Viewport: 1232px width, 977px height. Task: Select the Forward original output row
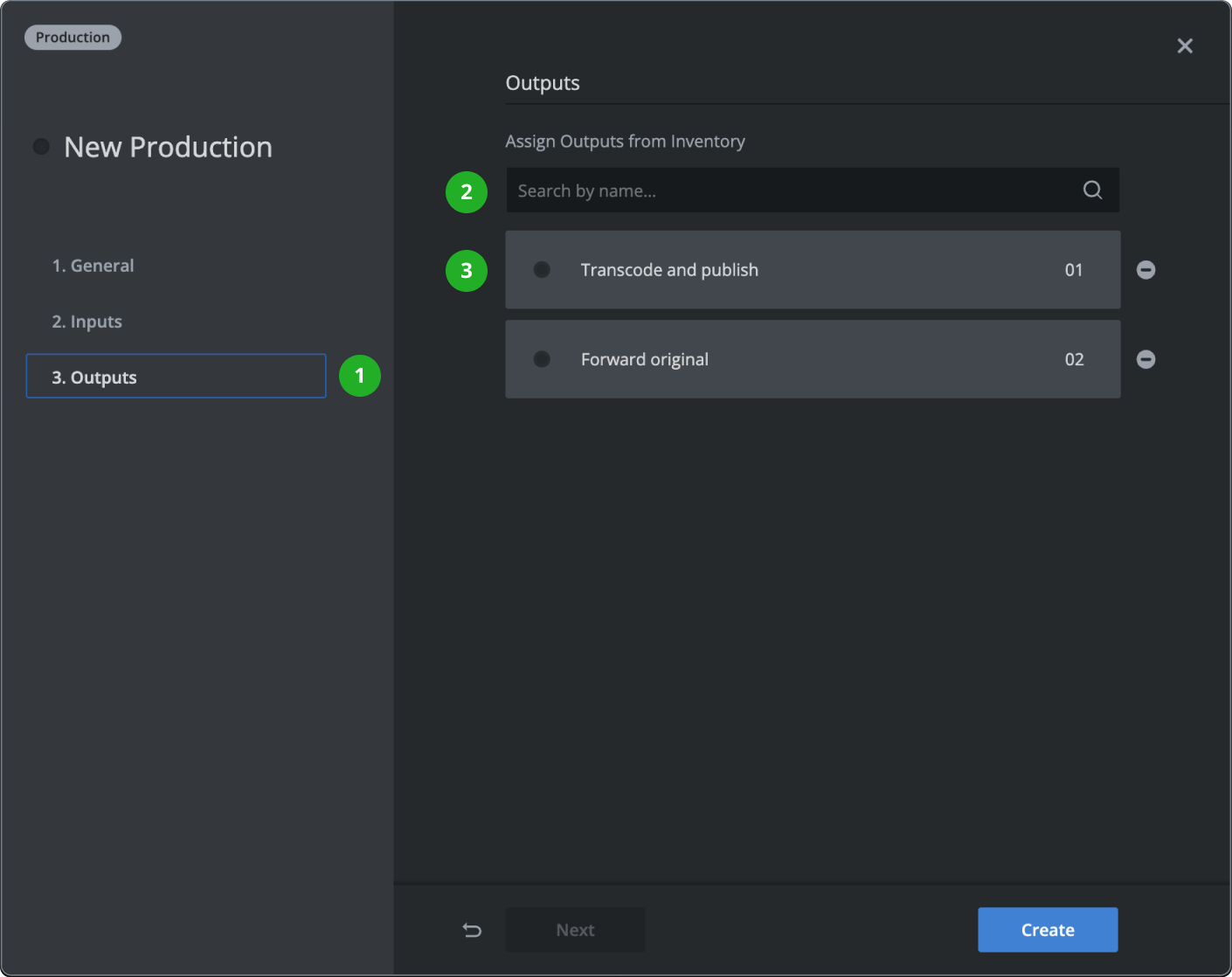tap(813, 359)
